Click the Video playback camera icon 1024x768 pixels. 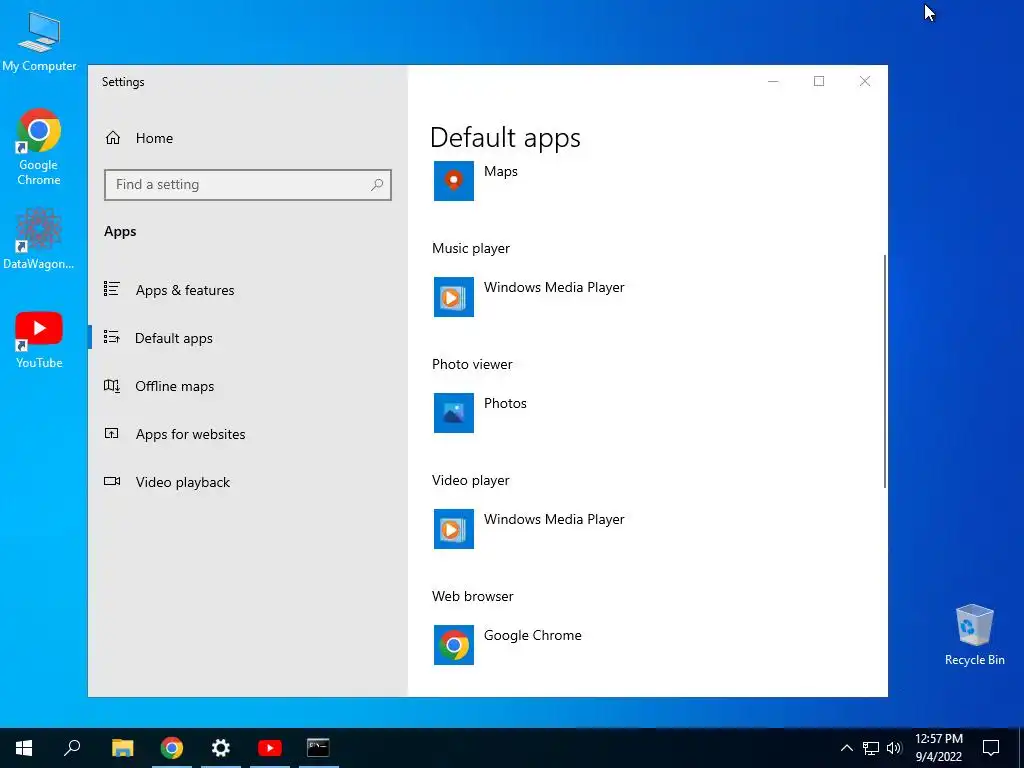click(x=112, y=481)
